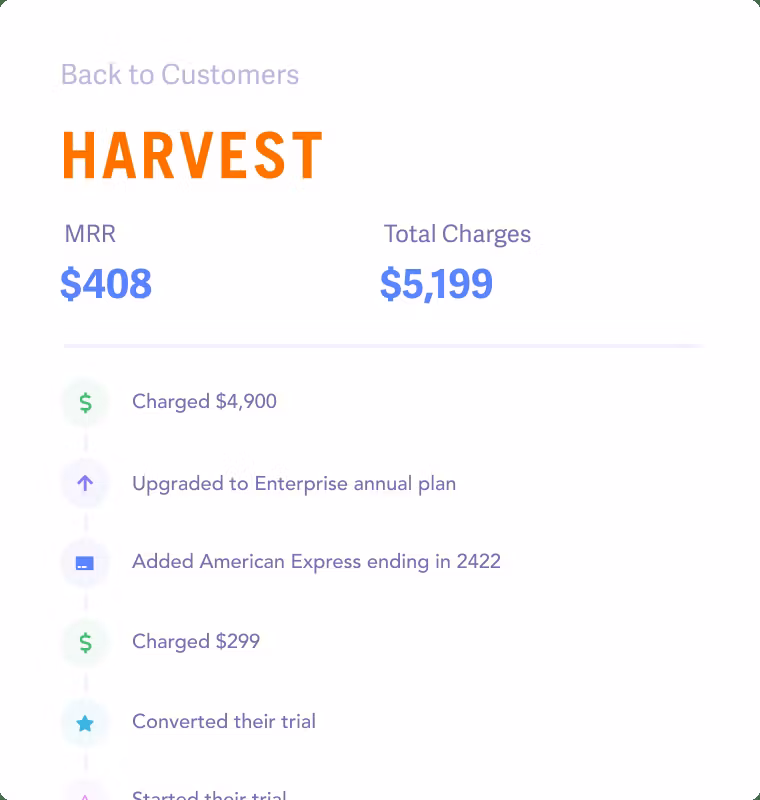
Task: Click the $5,199 total charges amount
Action: [x=436, y=284]
